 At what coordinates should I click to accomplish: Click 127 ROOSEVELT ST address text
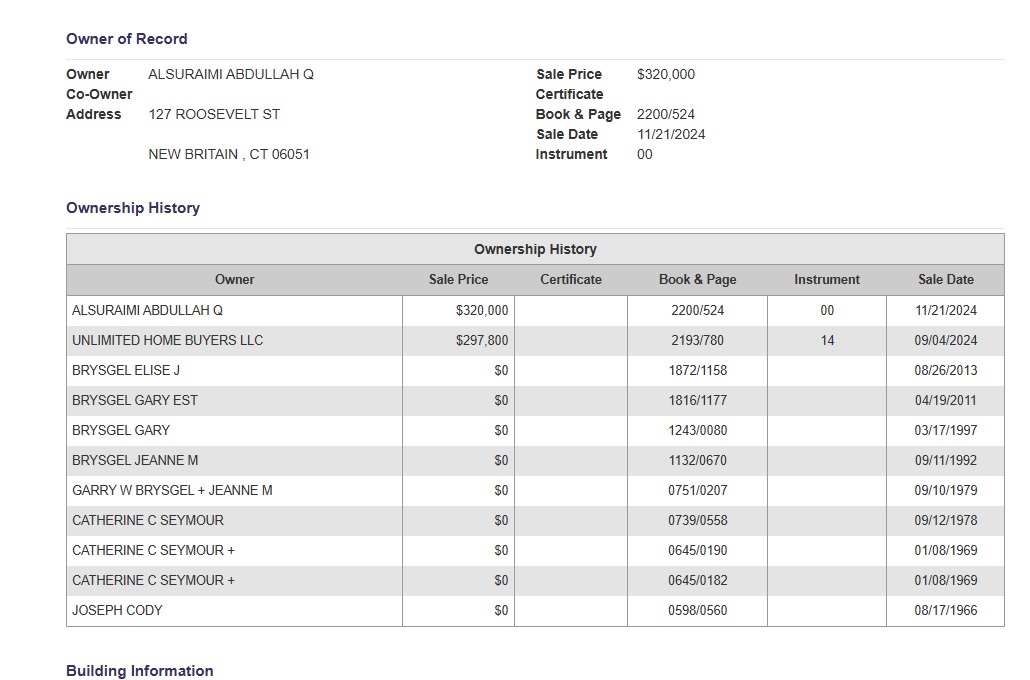[x=214, y=115]
